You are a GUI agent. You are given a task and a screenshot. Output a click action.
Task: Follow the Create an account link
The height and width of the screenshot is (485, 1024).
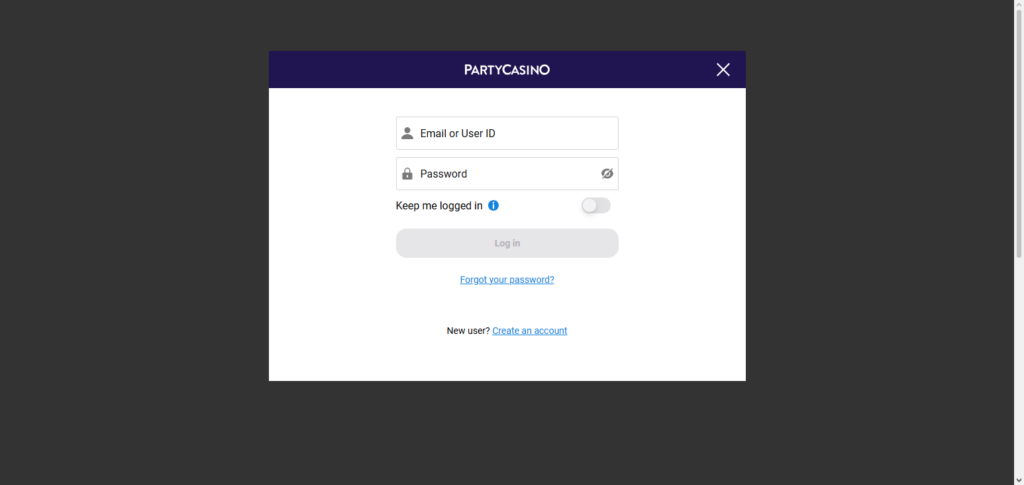coord(529,331)
